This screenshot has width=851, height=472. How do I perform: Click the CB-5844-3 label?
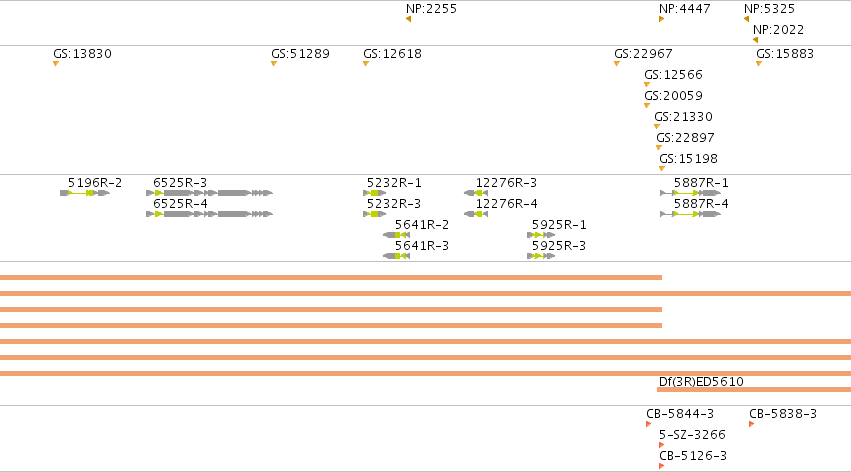tap(680, 414)
